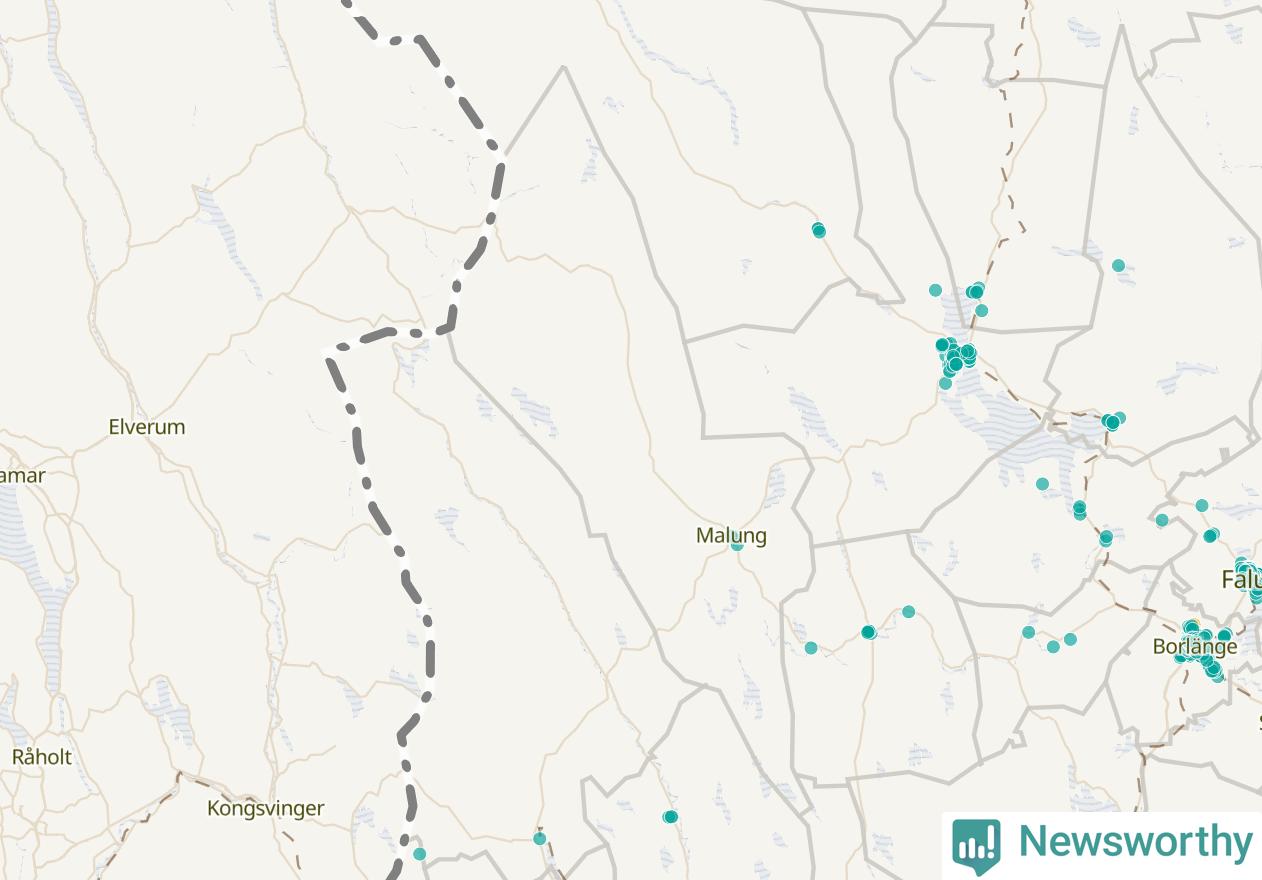Click the Malung town label
This screenshot has height=880, width=1262.
point(731,535)
